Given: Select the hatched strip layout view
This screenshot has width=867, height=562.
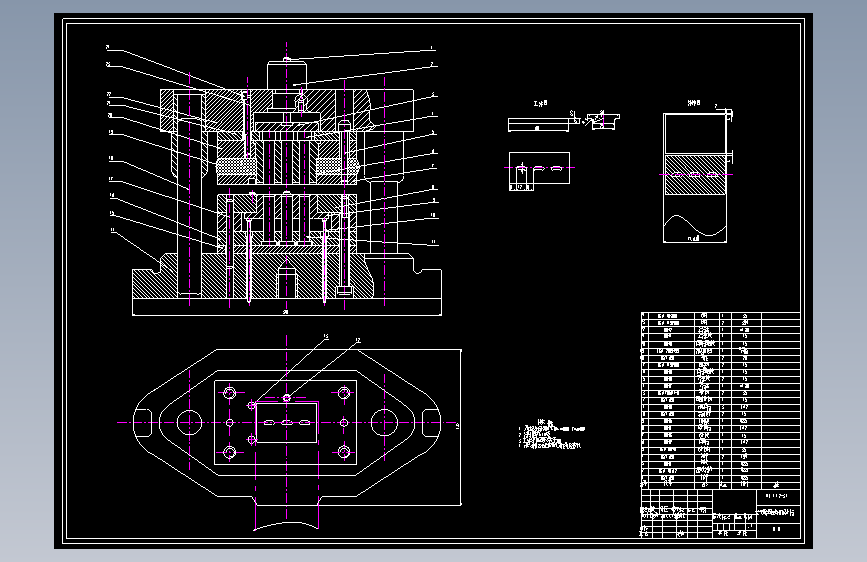Looking at the screenshot, I should tap(697, 177).
